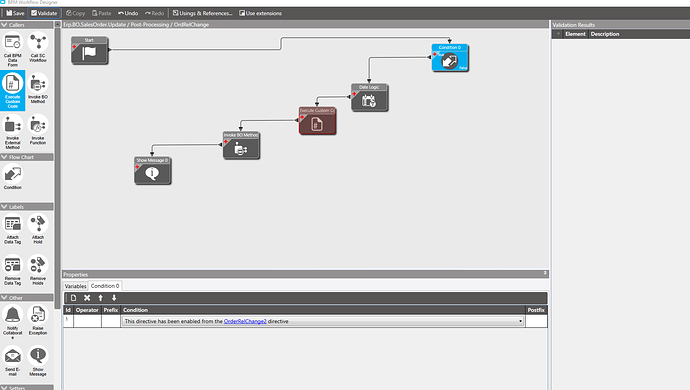Click the Show Message 0 node on canvas
The image size is (690, 390).
pos(152,170)
